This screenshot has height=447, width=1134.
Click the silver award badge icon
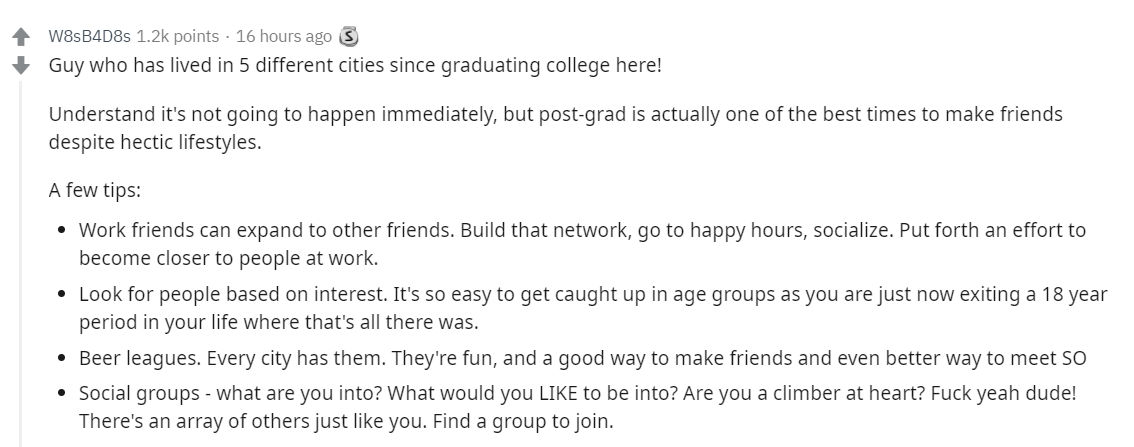click(x=349, y=35)
